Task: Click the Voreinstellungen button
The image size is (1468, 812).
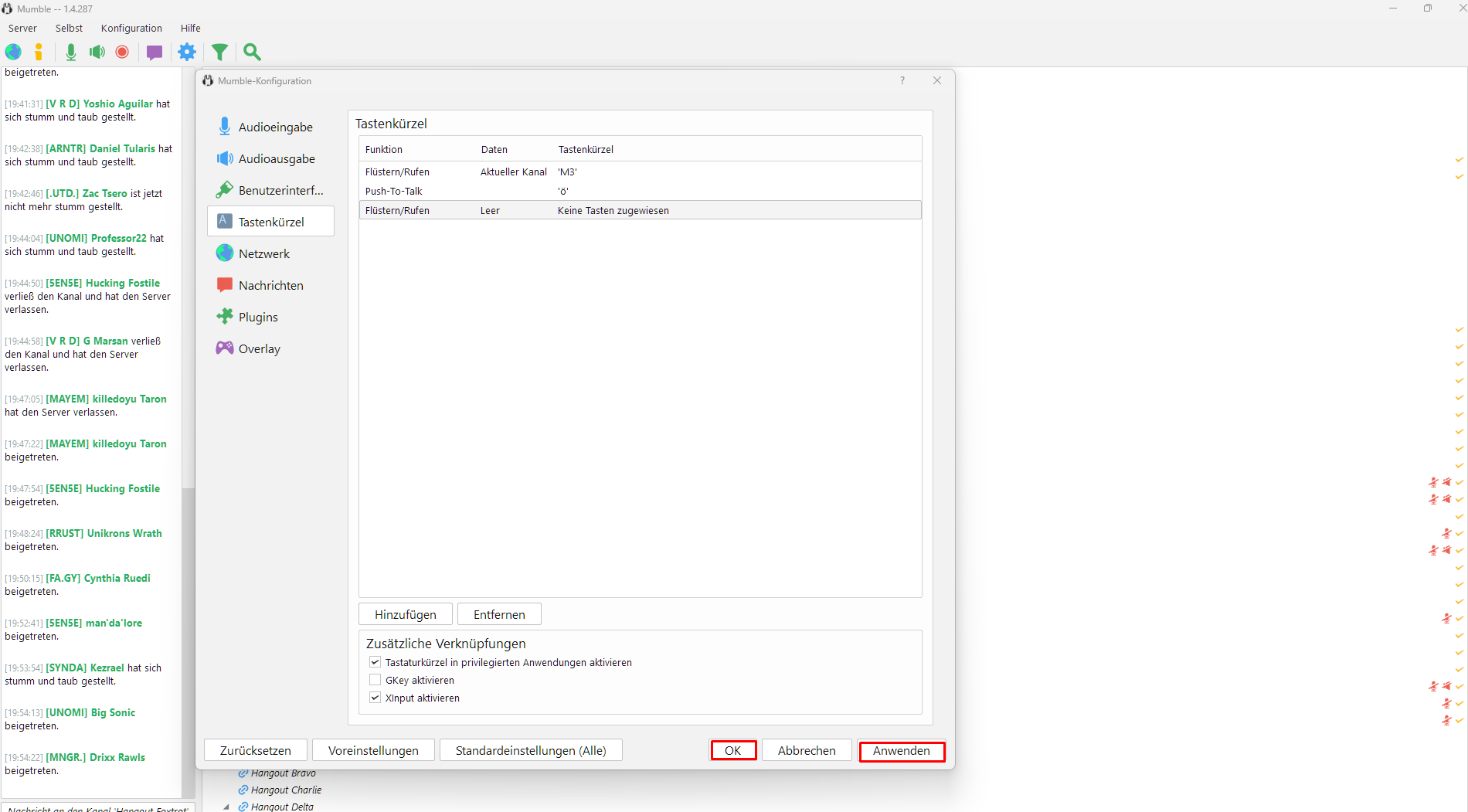Action: click(x=373, y=750)
